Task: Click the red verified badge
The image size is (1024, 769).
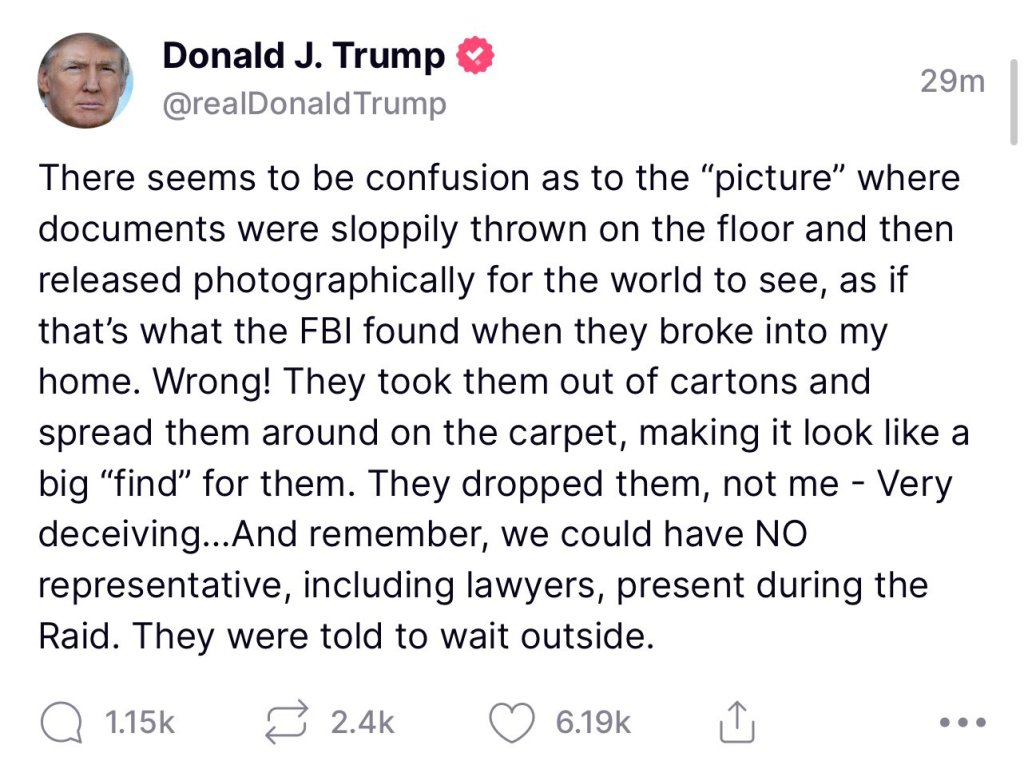Action: (476, 57)
